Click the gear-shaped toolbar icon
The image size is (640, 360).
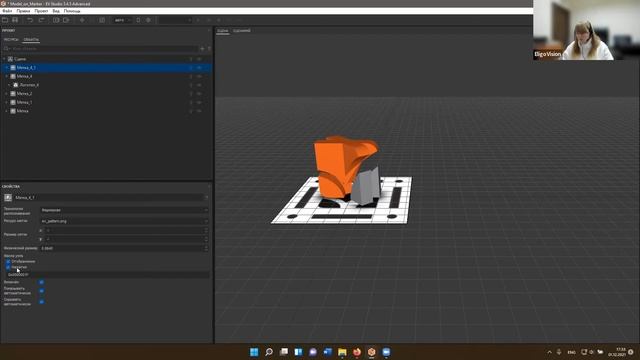(148, 20)
